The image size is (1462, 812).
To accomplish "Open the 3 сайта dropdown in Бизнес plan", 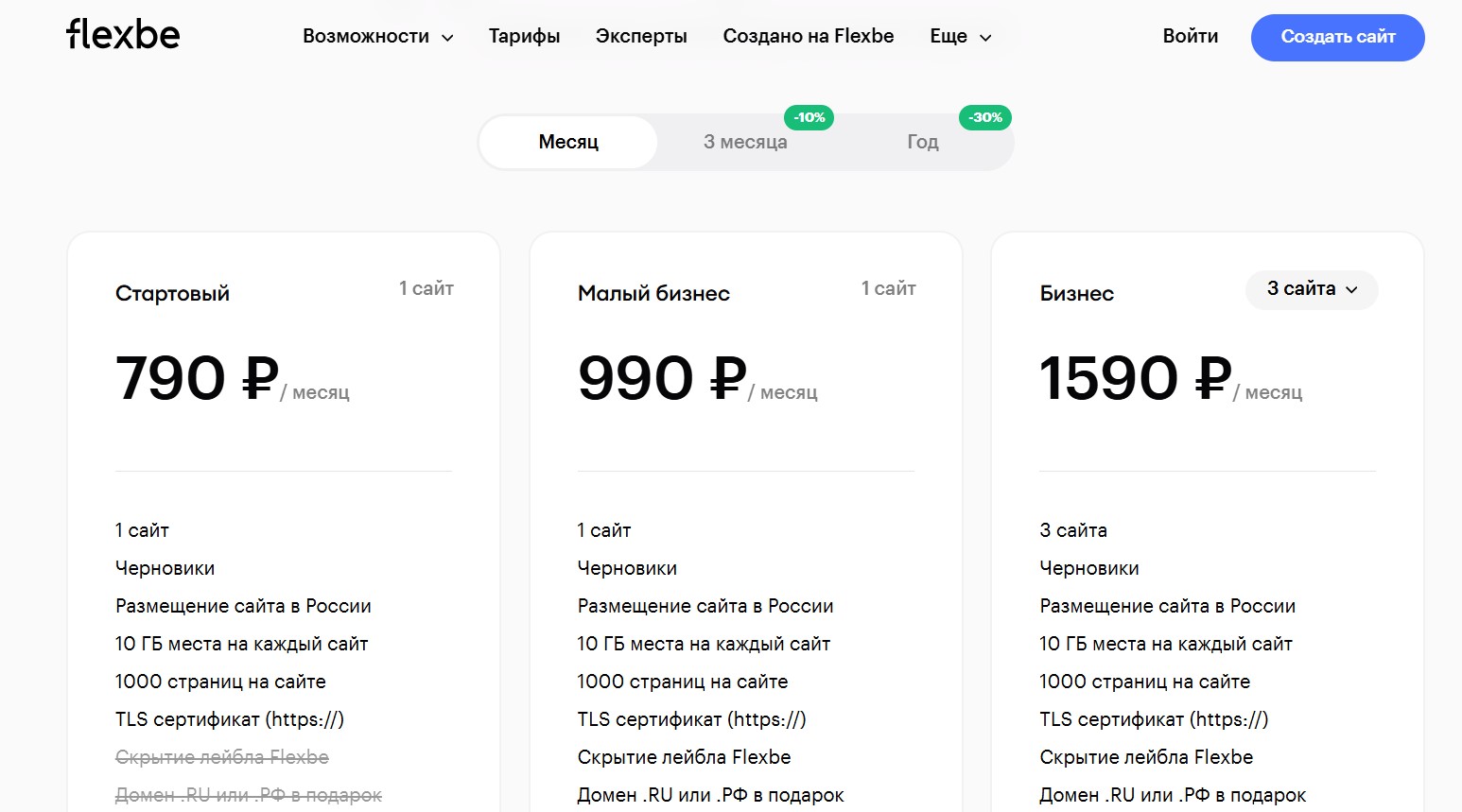I will coord(1311,289).
